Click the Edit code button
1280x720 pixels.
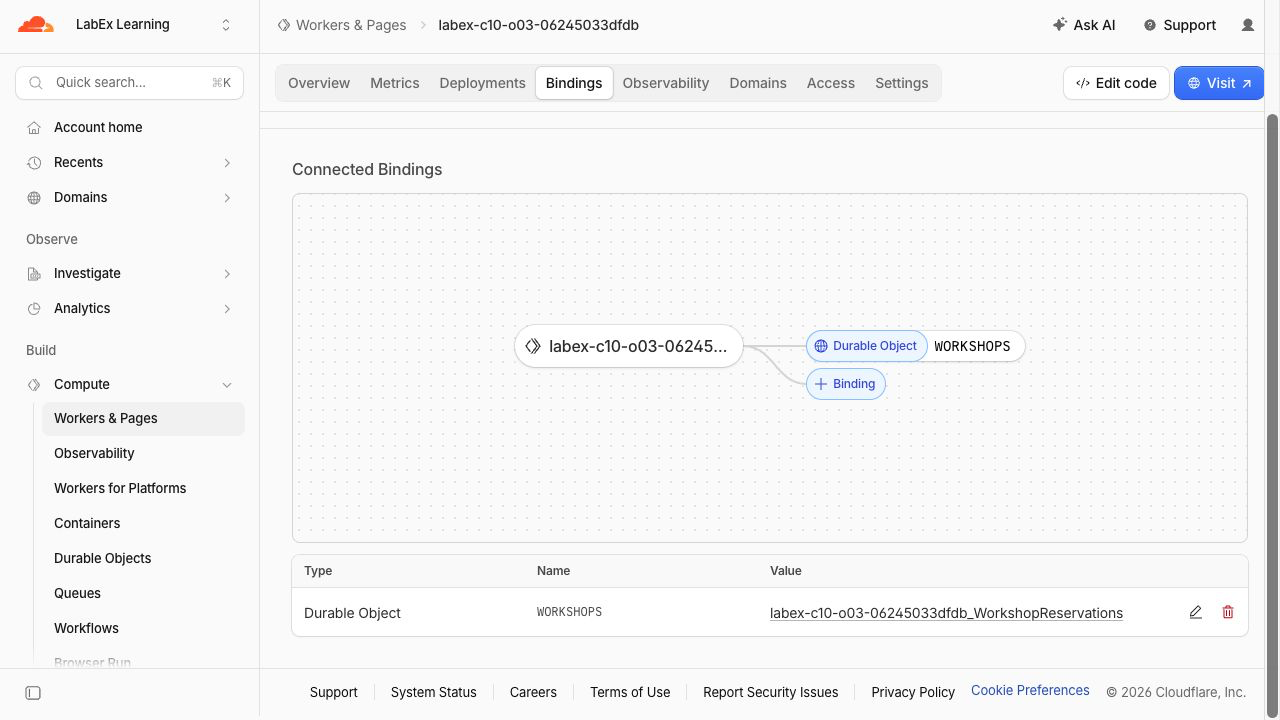pyautogui.click(x=1116, y=83)
